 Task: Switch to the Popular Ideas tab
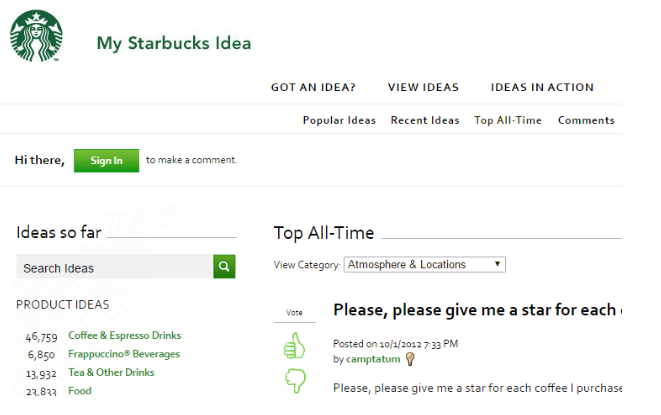(x=339, y=120)
